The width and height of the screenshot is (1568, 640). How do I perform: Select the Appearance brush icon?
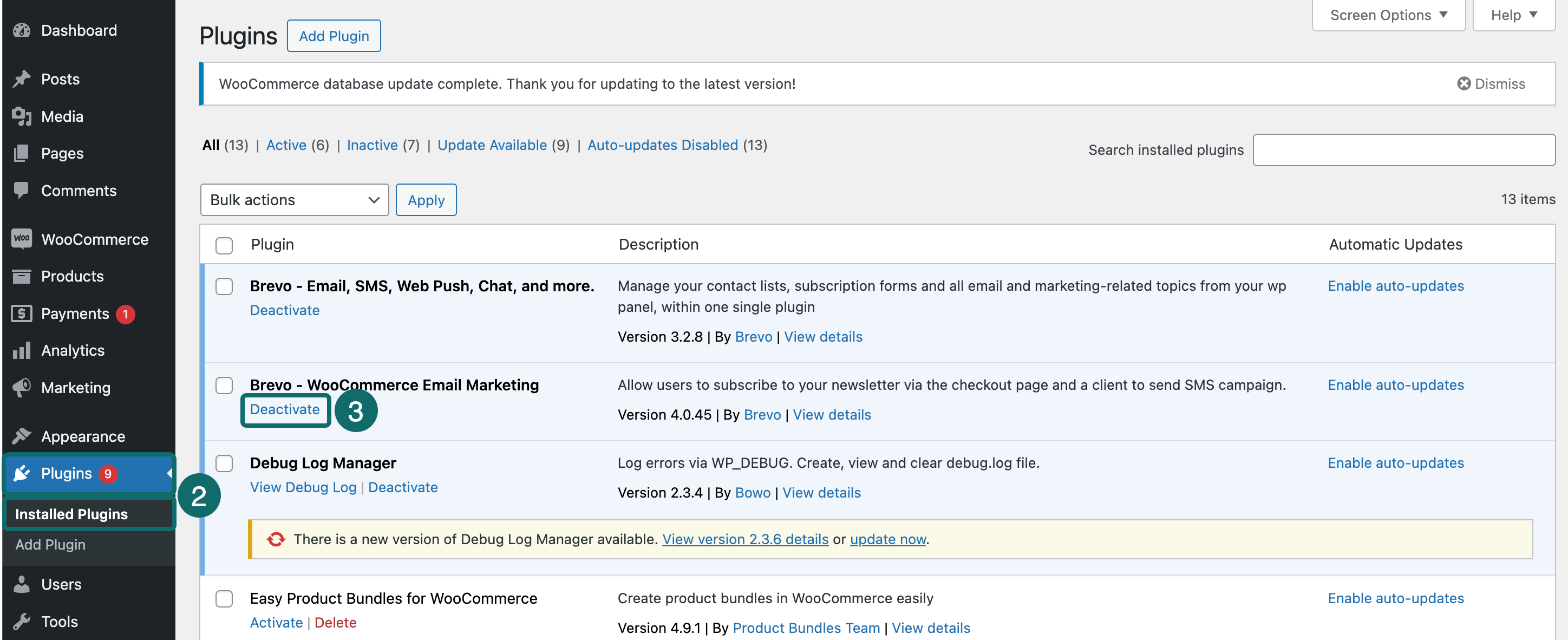[x=21, y=436]
